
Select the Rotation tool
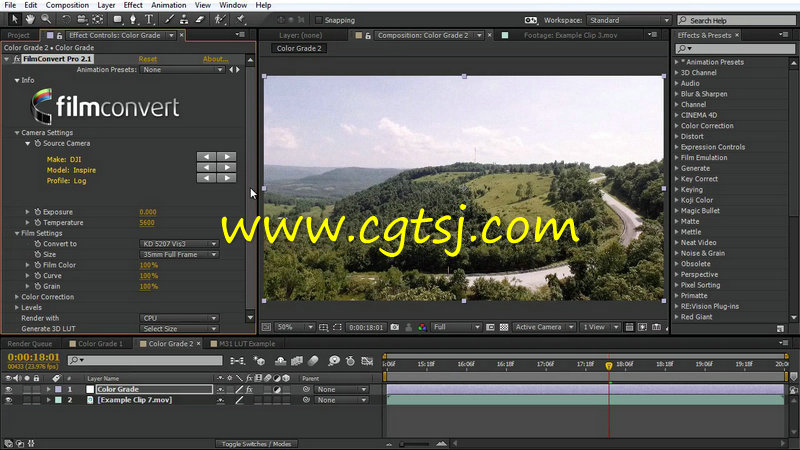pos(66,19)
